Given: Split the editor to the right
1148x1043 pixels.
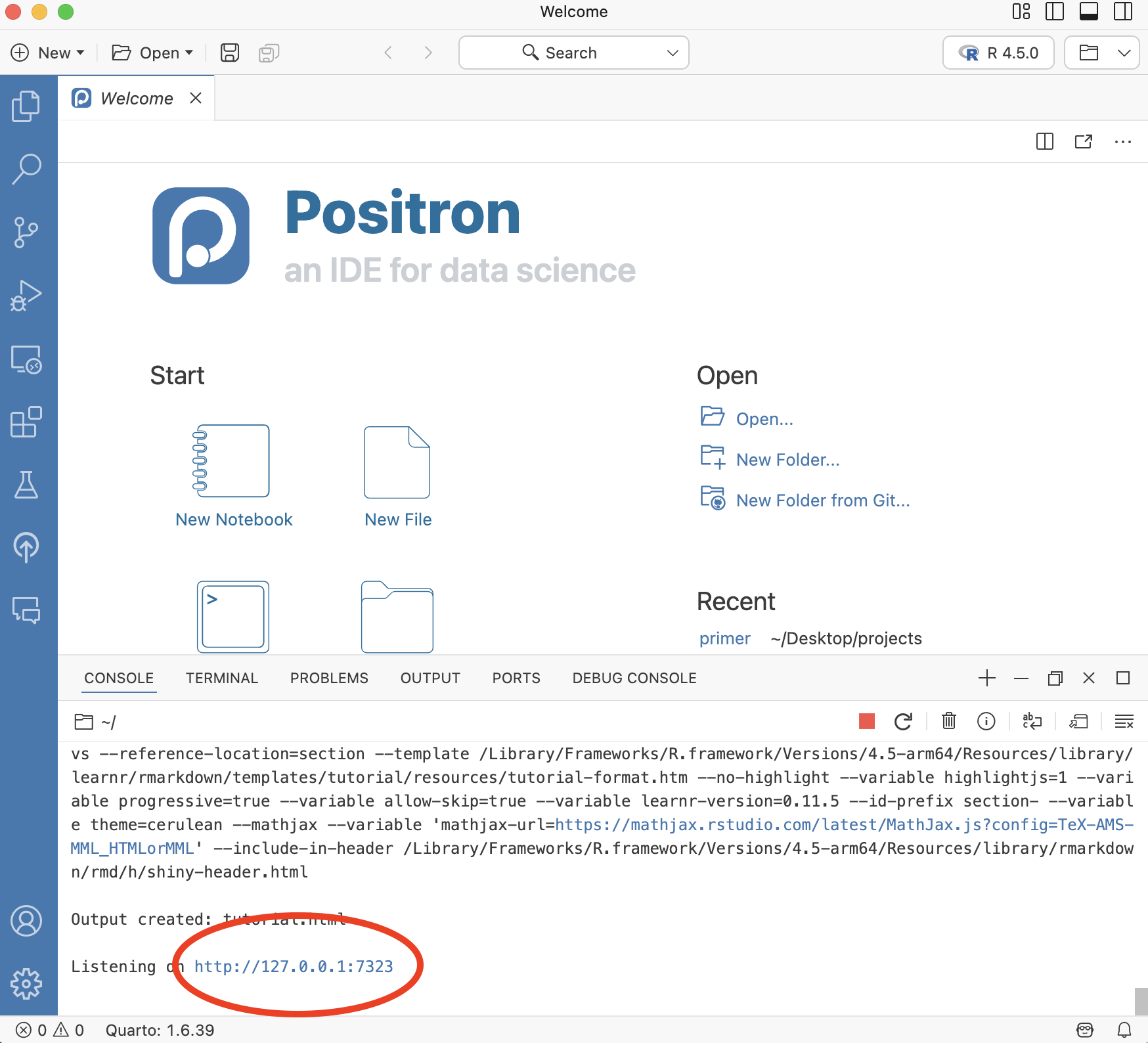Looking at the screenshot, I should click(x=1044, y=141).
